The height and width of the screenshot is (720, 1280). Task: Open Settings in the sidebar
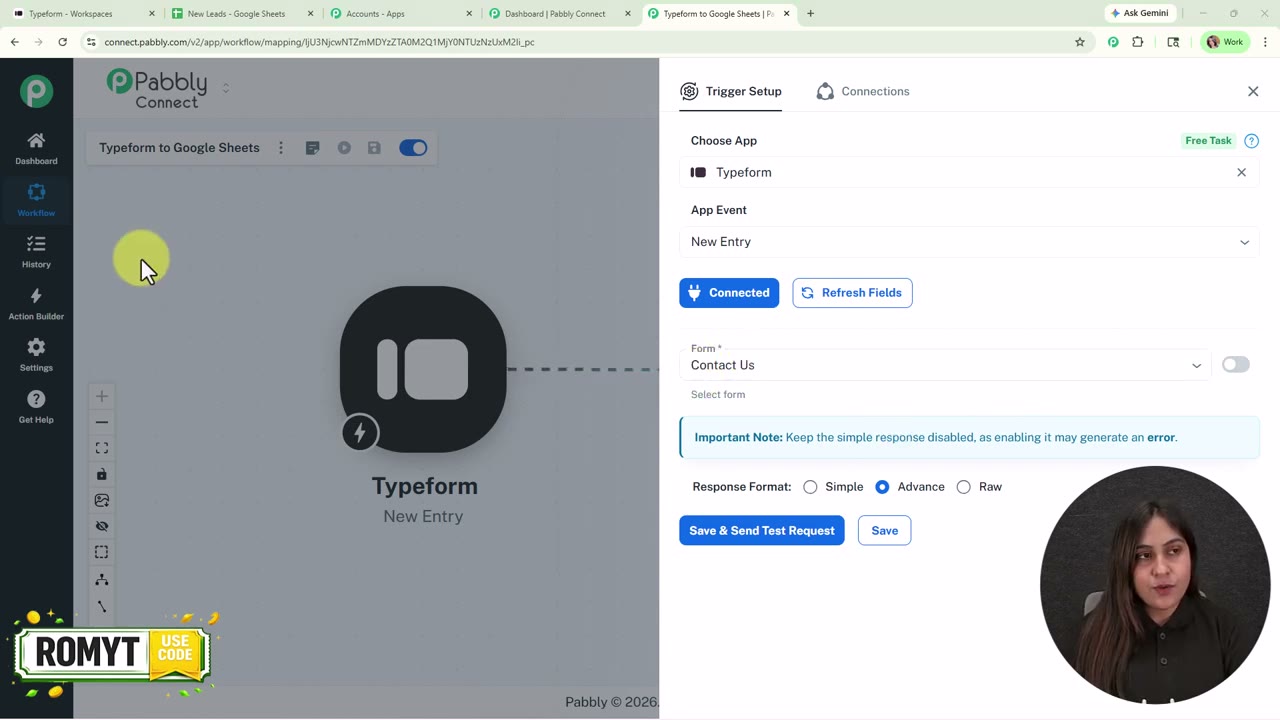pos(36,355)
